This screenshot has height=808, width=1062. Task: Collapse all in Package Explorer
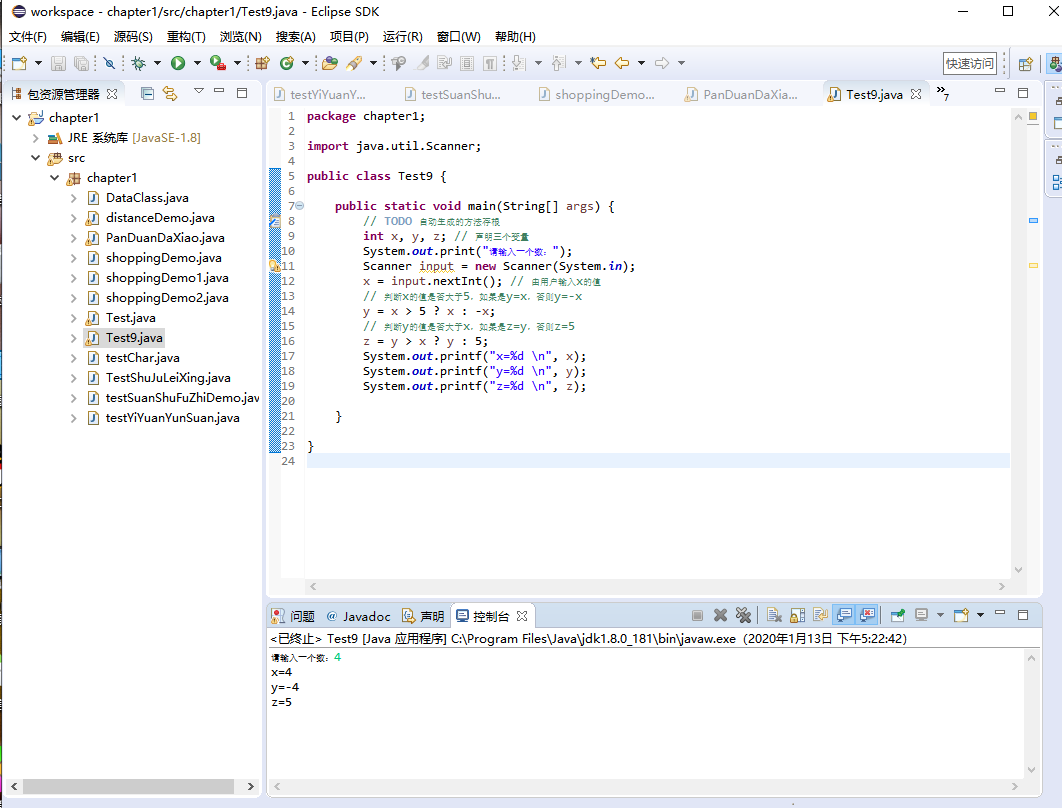[147, 93]
